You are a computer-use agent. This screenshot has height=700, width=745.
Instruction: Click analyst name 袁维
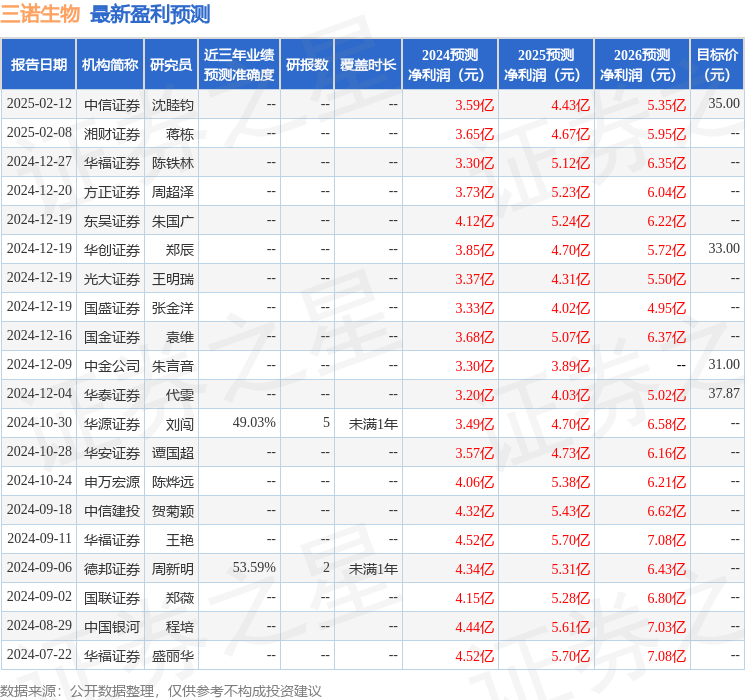click(180, 336)
